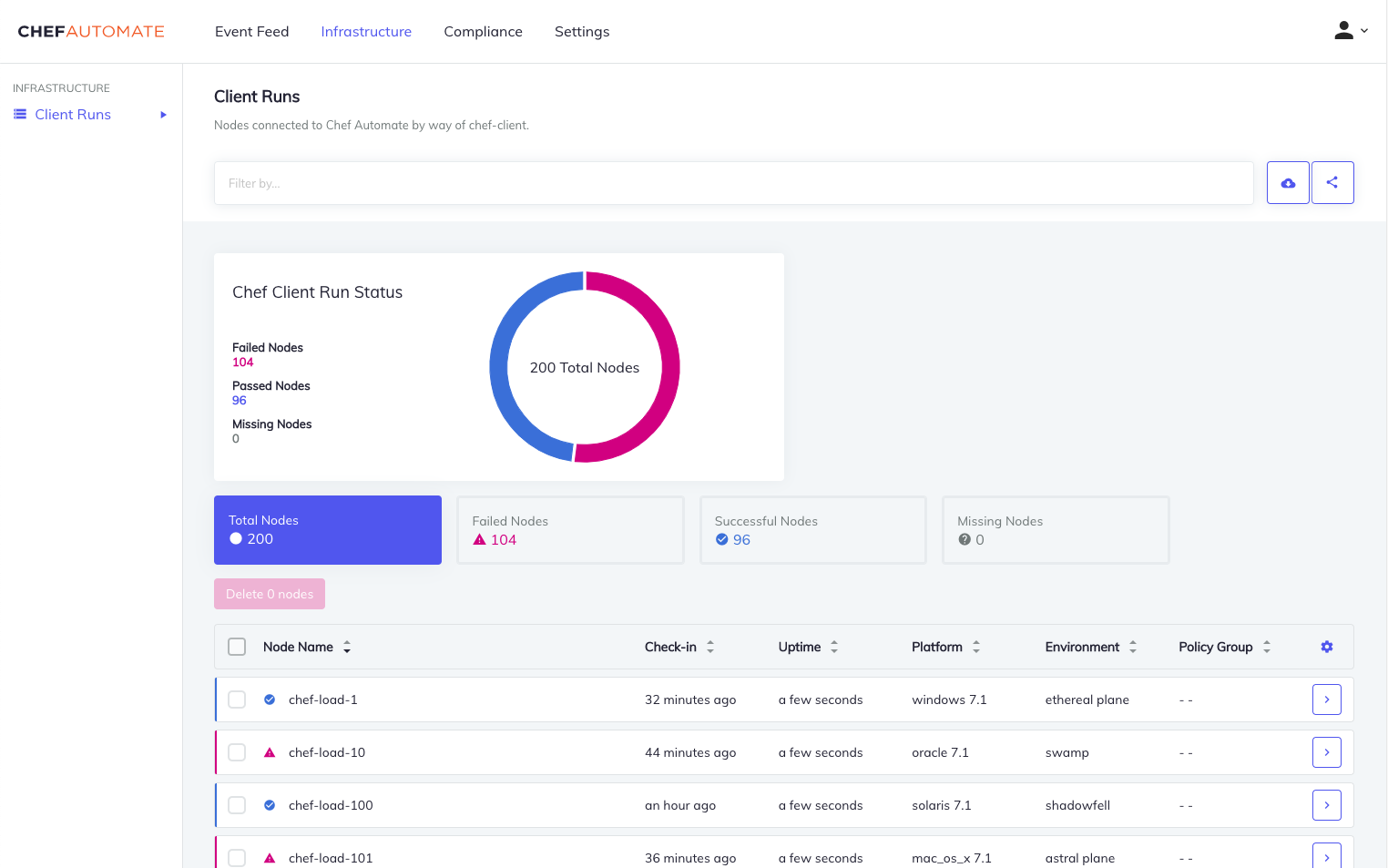This screenshot has width=1388, height=868.
Task: Open details chevron for chef-load-100
Action: point(1326,804)
